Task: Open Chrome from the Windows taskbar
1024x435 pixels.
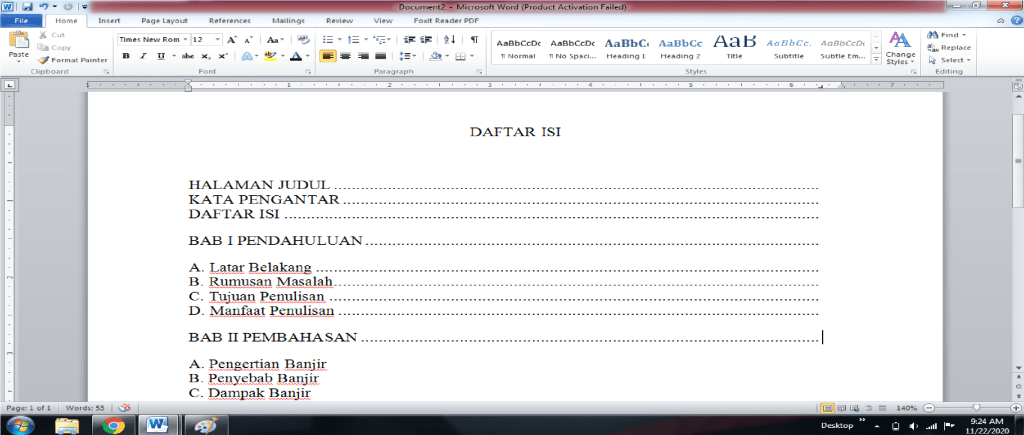Action: [x=113, y=424]
